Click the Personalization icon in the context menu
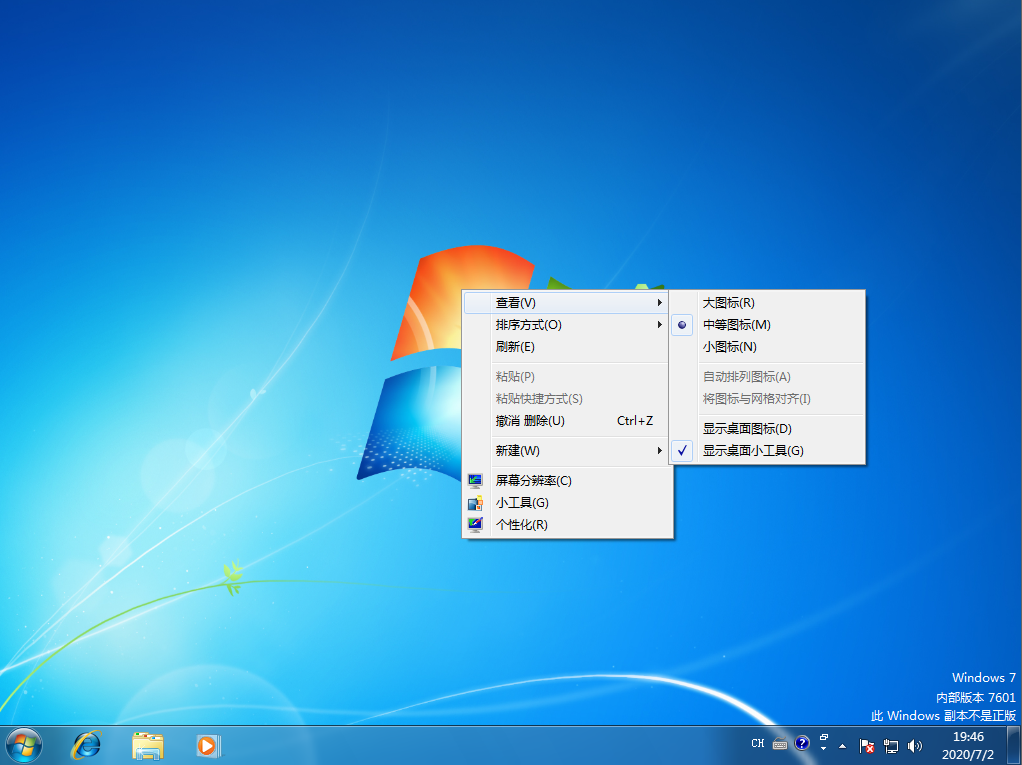The height and width of the screenshot is (765, 1022). [x=475, y=524]
